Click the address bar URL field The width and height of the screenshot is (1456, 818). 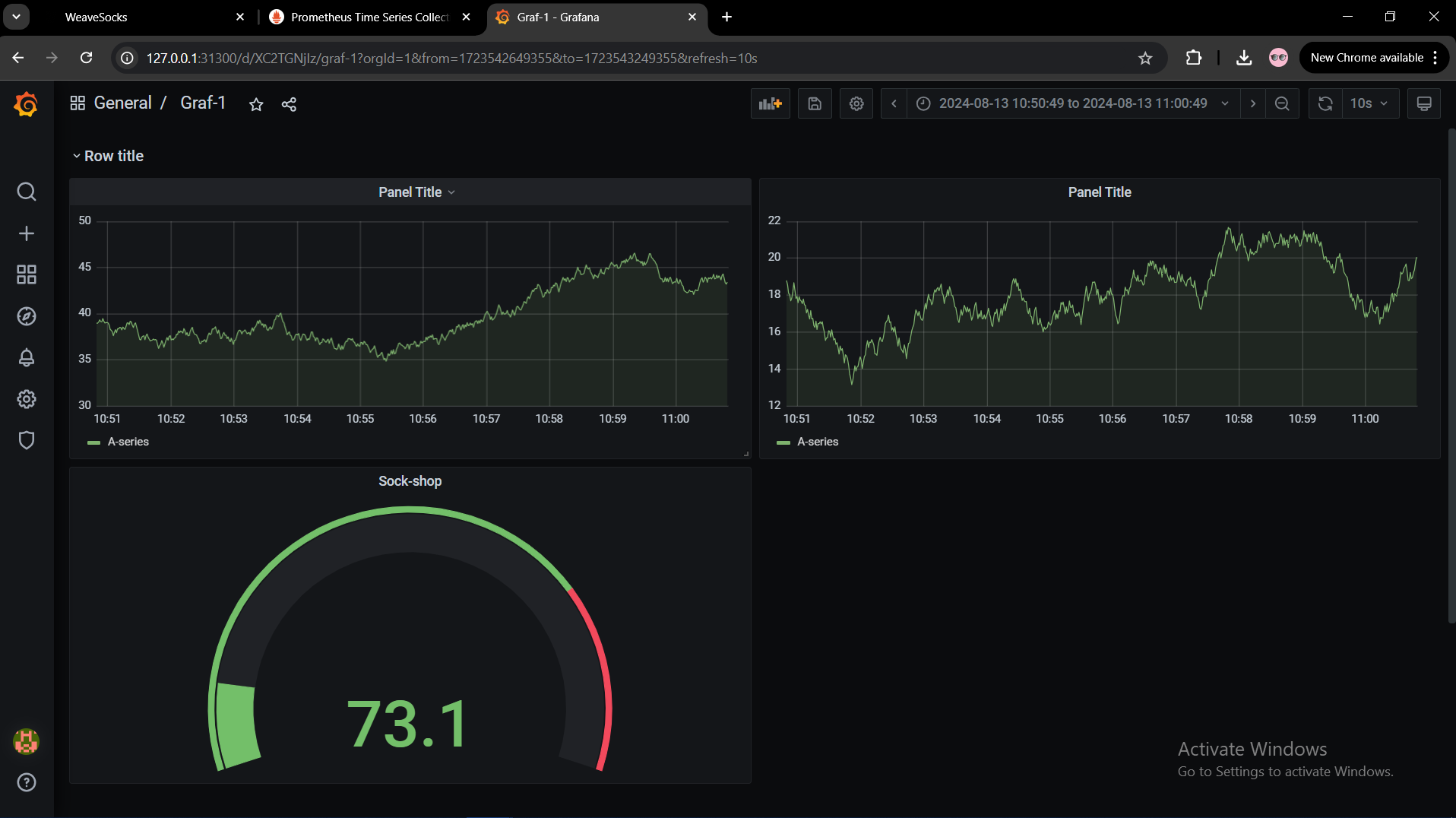638,58
